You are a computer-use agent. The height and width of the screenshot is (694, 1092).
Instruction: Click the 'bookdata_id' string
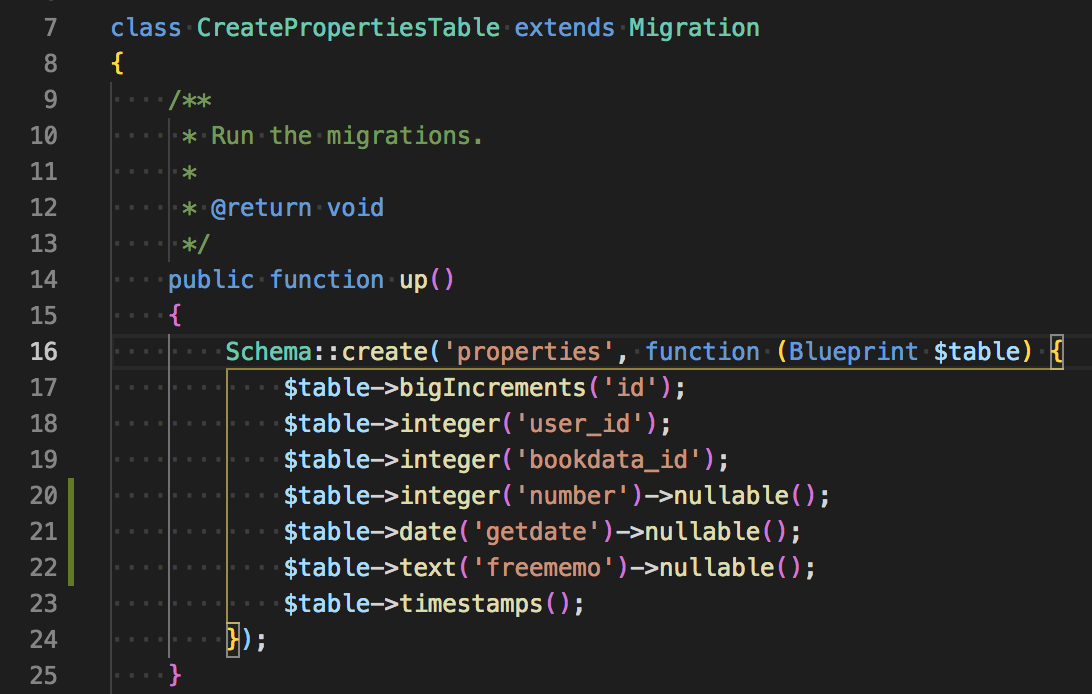608,460
